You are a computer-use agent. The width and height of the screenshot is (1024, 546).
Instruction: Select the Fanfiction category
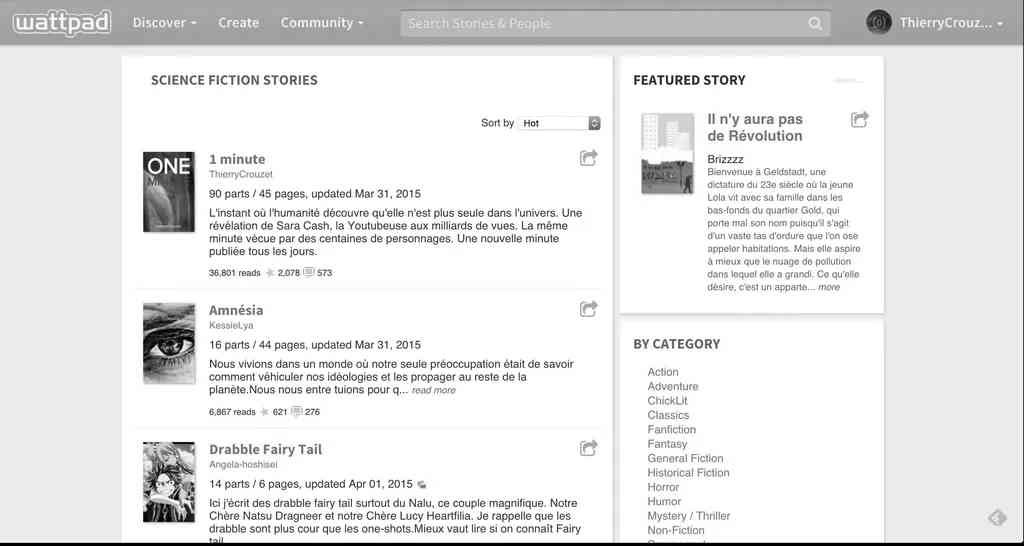click(671, 429)
